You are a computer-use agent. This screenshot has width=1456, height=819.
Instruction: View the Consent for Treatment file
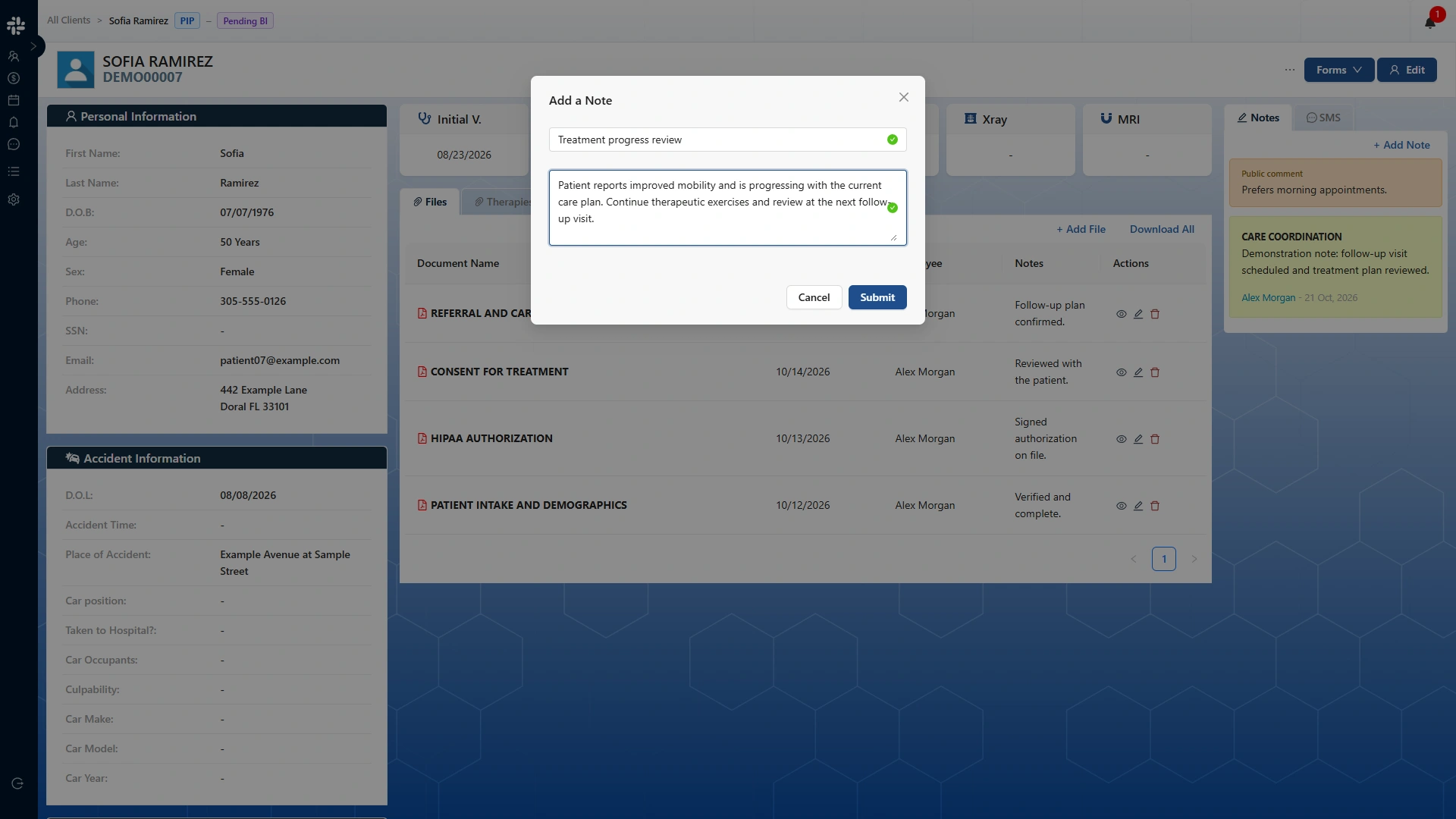pos(1122,372)
